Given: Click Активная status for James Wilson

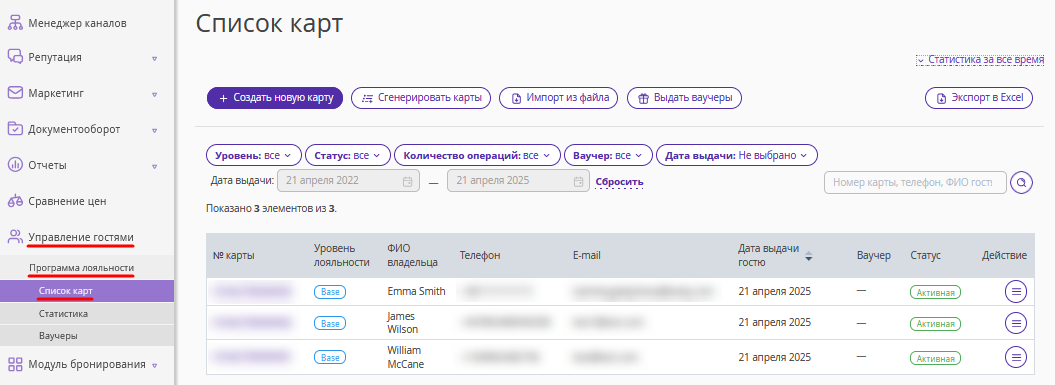Looking at the screenshot, I should (x=935, y=324).
